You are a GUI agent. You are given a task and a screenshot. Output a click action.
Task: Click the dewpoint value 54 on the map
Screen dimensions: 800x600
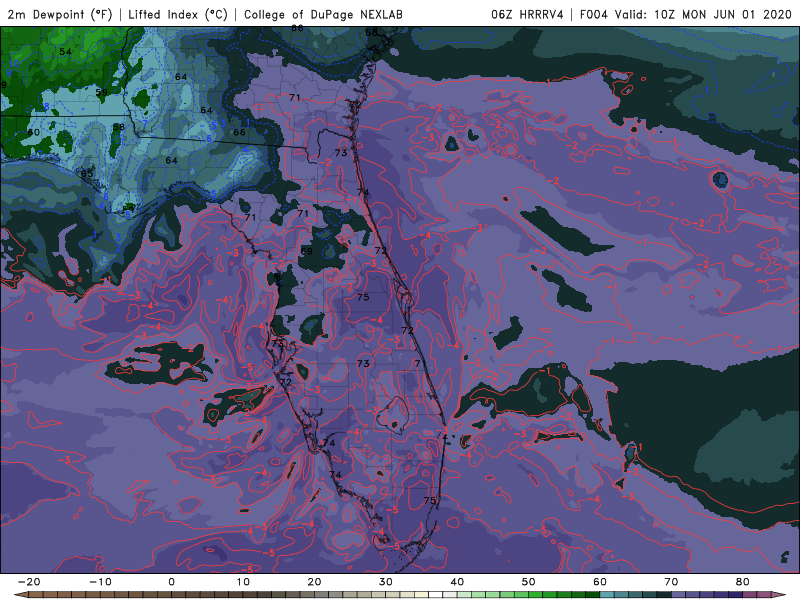tap(65, 52)
